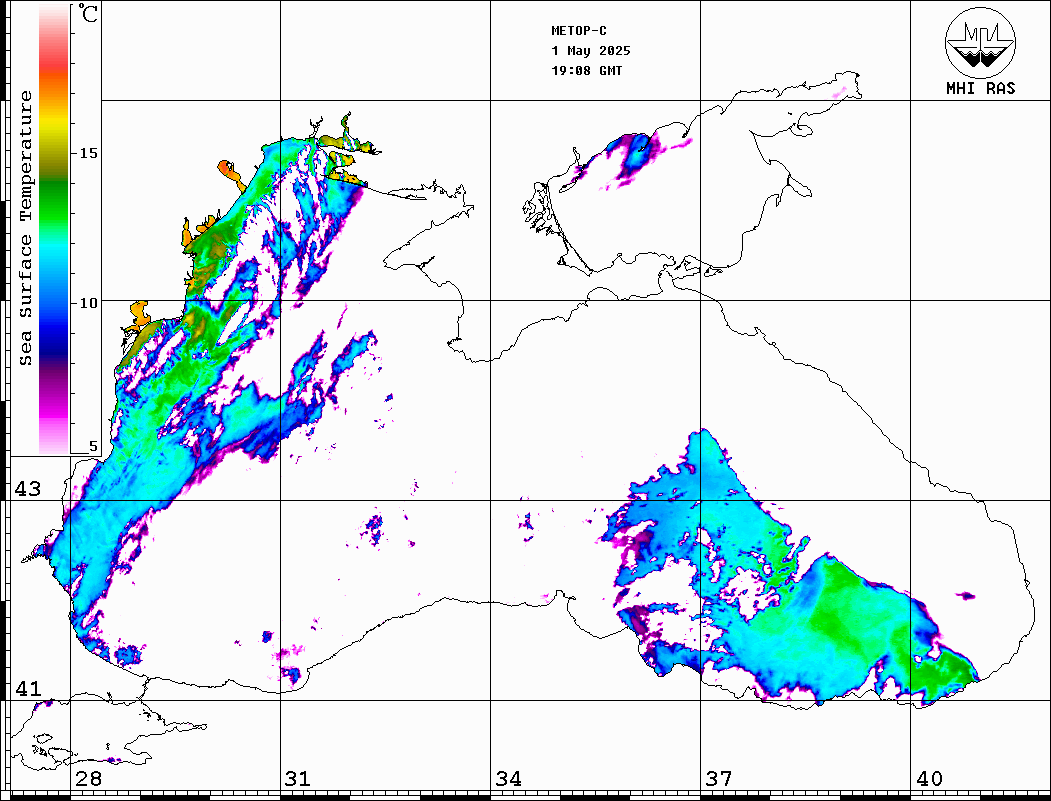Screen dimensions: 1051x801
Task: Click the 10 mark on temperature scale
Action: pyautogui.click(x=89, y=302)
